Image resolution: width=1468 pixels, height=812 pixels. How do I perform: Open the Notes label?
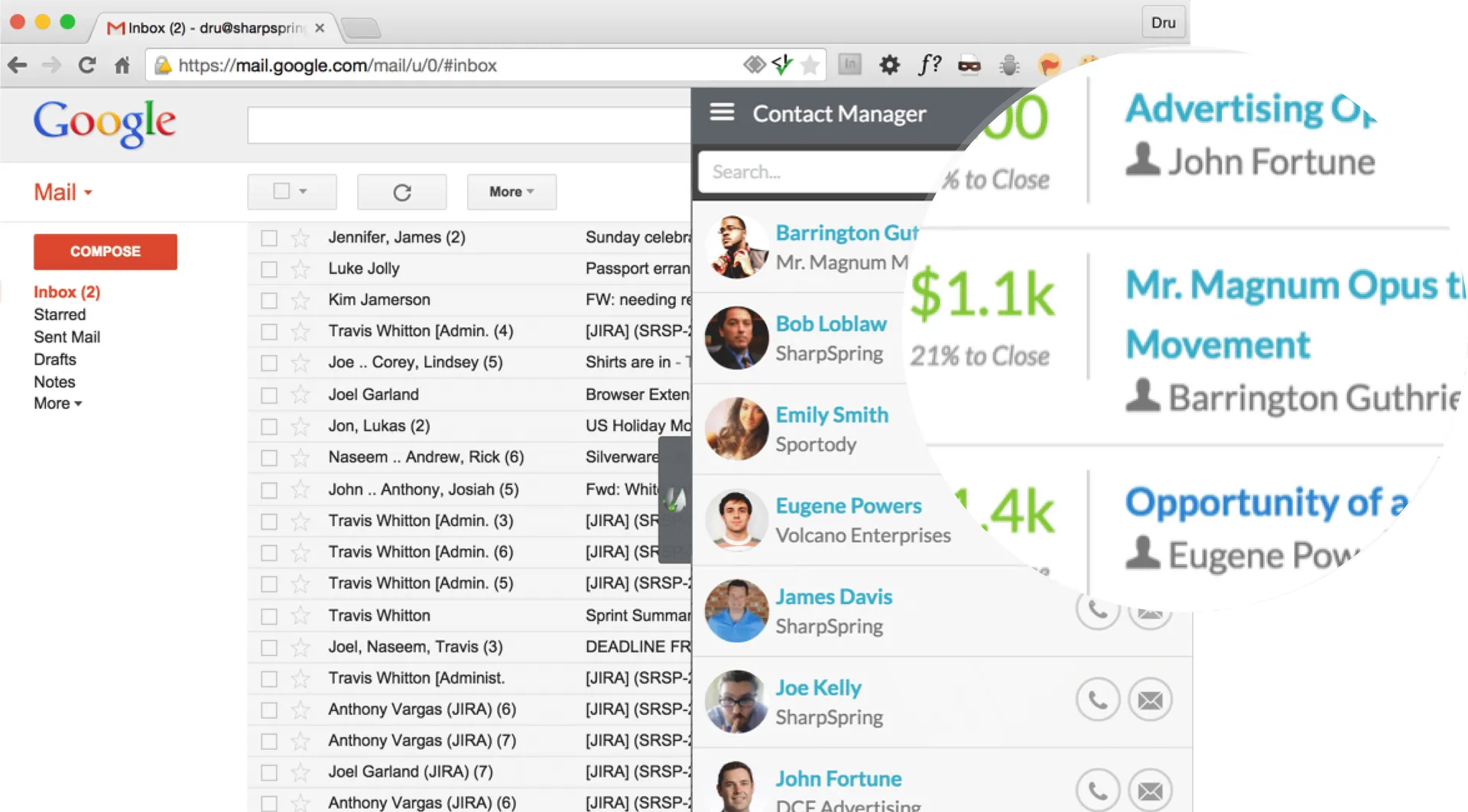(x=54, y=382)
